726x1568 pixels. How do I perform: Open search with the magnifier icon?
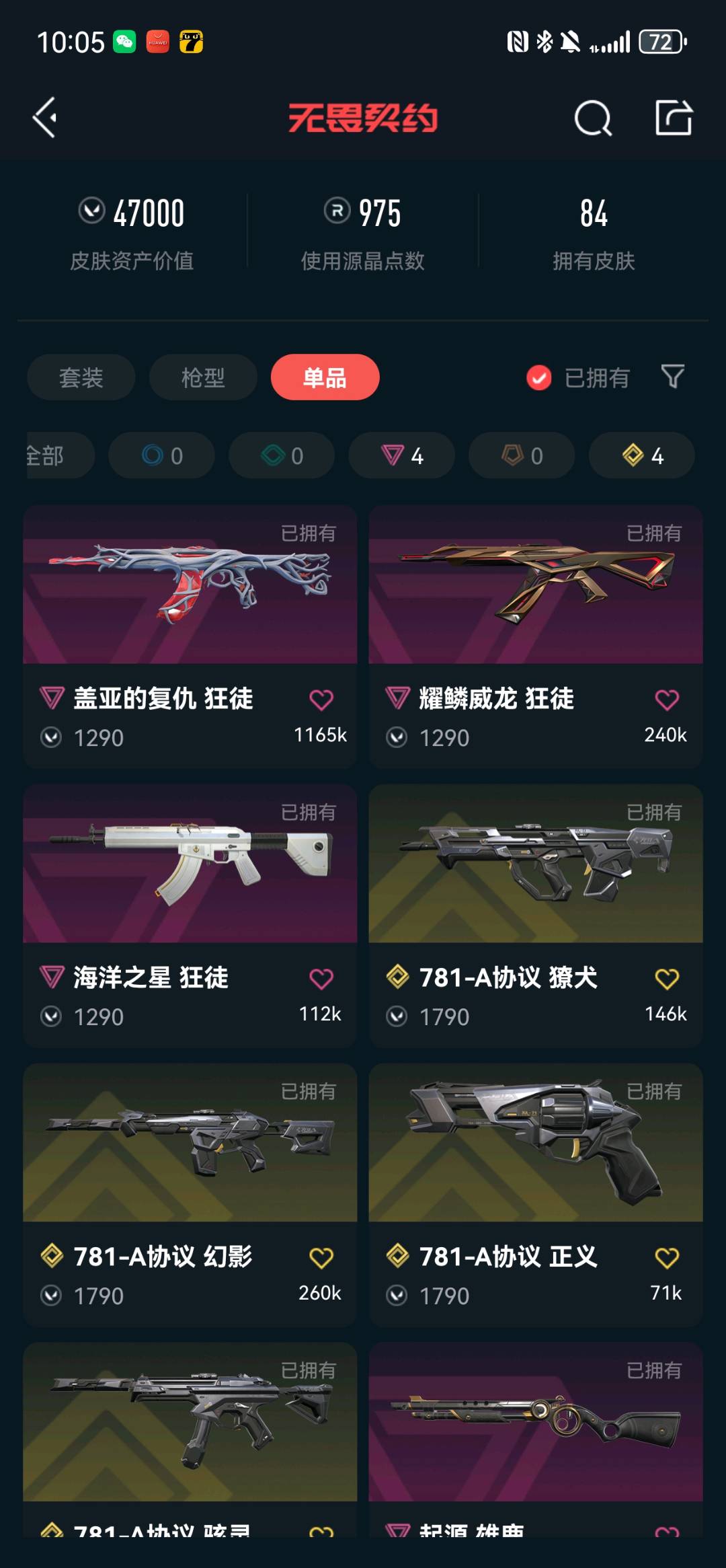593,118
